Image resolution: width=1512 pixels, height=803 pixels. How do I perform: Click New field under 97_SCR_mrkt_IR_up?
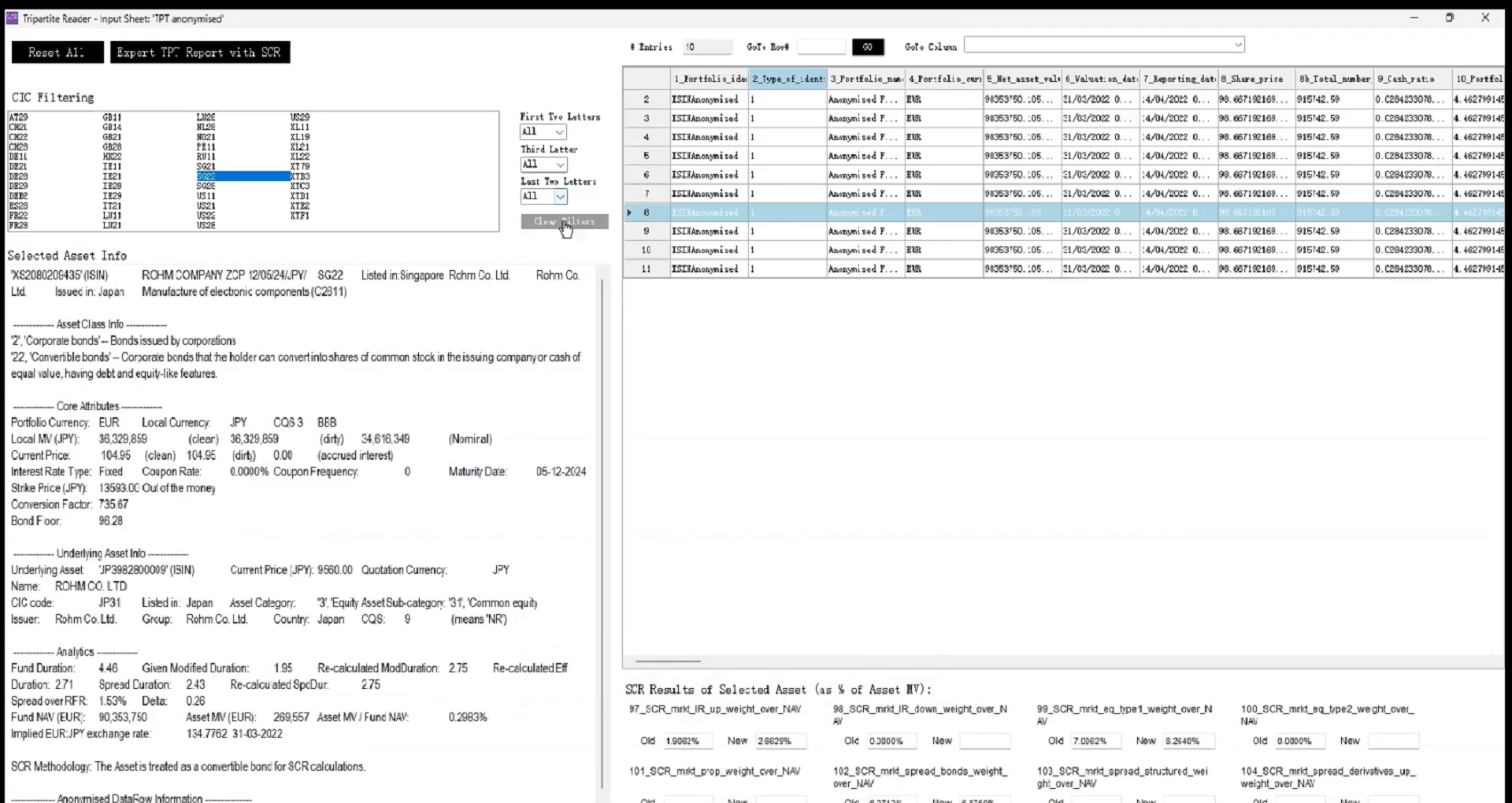click(x=781, y=741)
